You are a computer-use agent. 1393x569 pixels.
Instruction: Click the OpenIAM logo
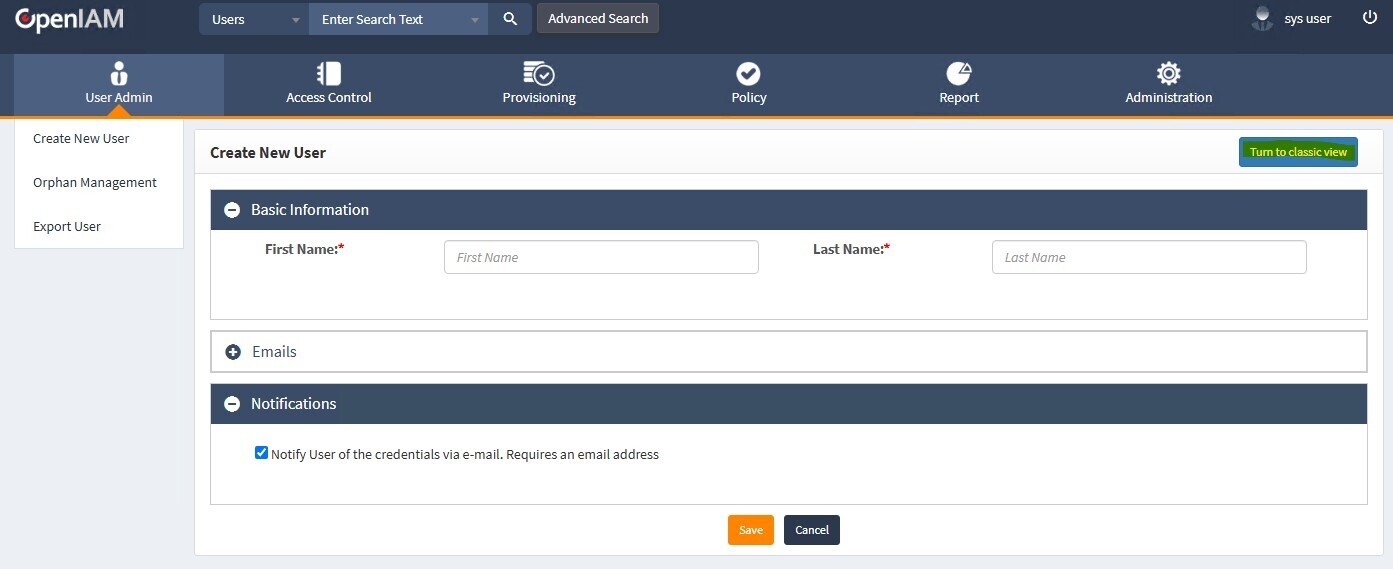[70, 19]
